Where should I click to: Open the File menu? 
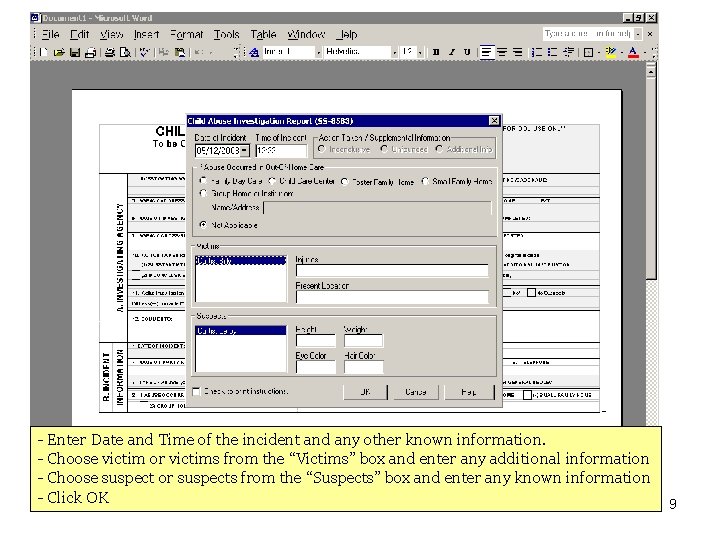pyautogui.click(x=50, y=34)
